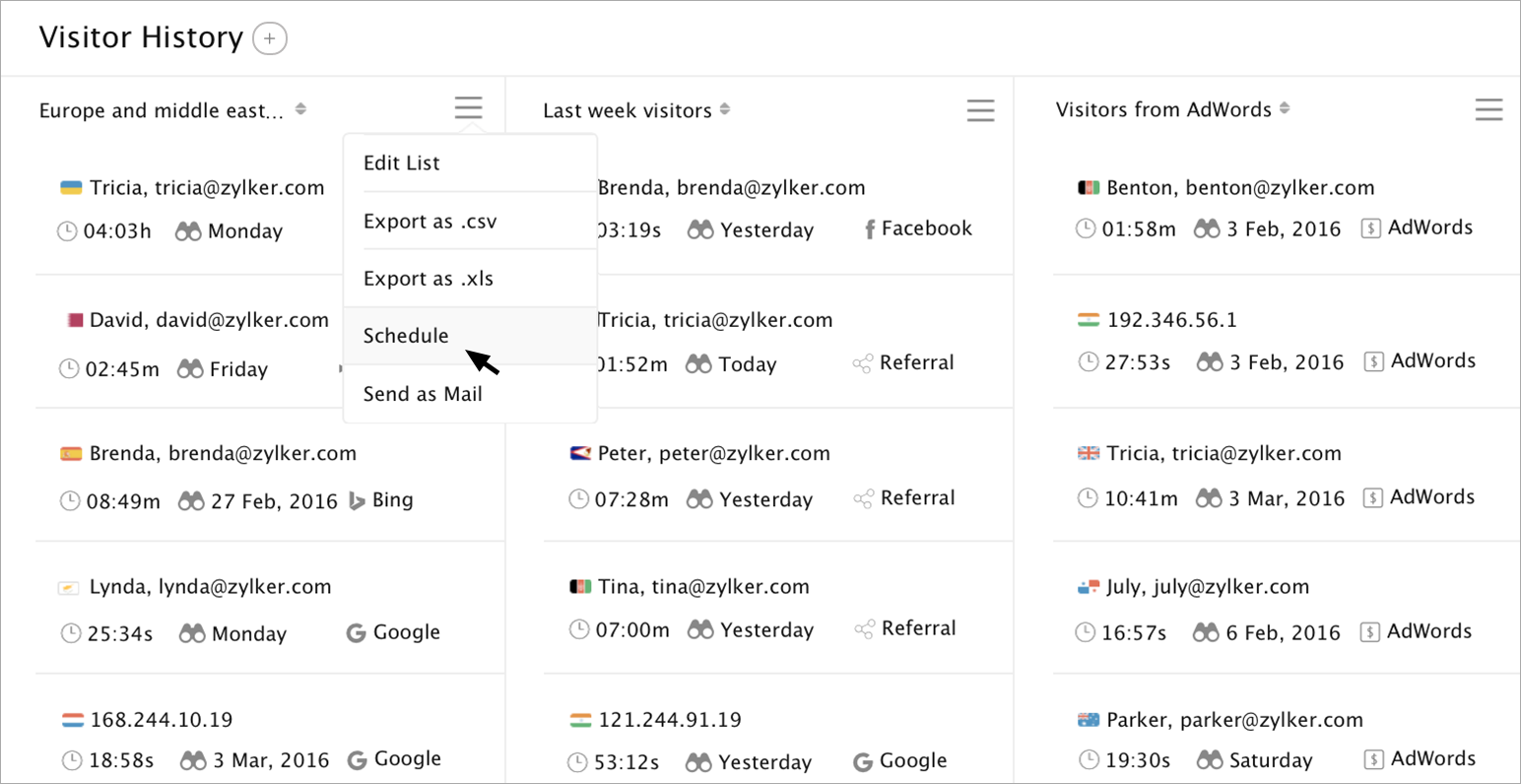The height and width of the screenshot is (784, 1521).
Task: Open visitor Lynda, lynda@zylker.com
Action: (210, 587)
